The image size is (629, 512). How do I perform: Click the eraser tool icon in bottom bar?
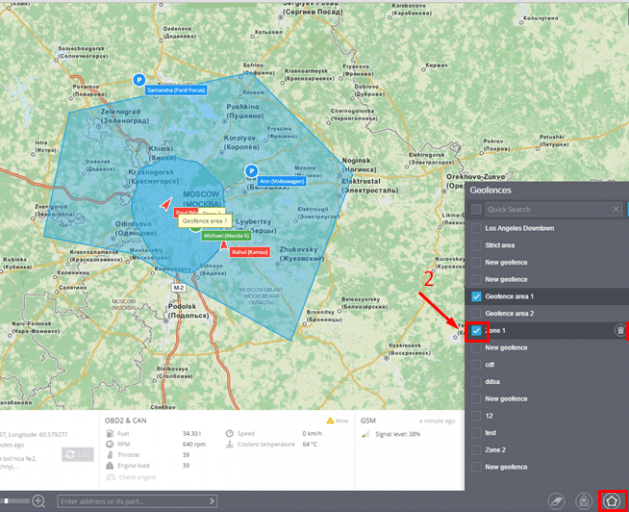pos(556,501)
